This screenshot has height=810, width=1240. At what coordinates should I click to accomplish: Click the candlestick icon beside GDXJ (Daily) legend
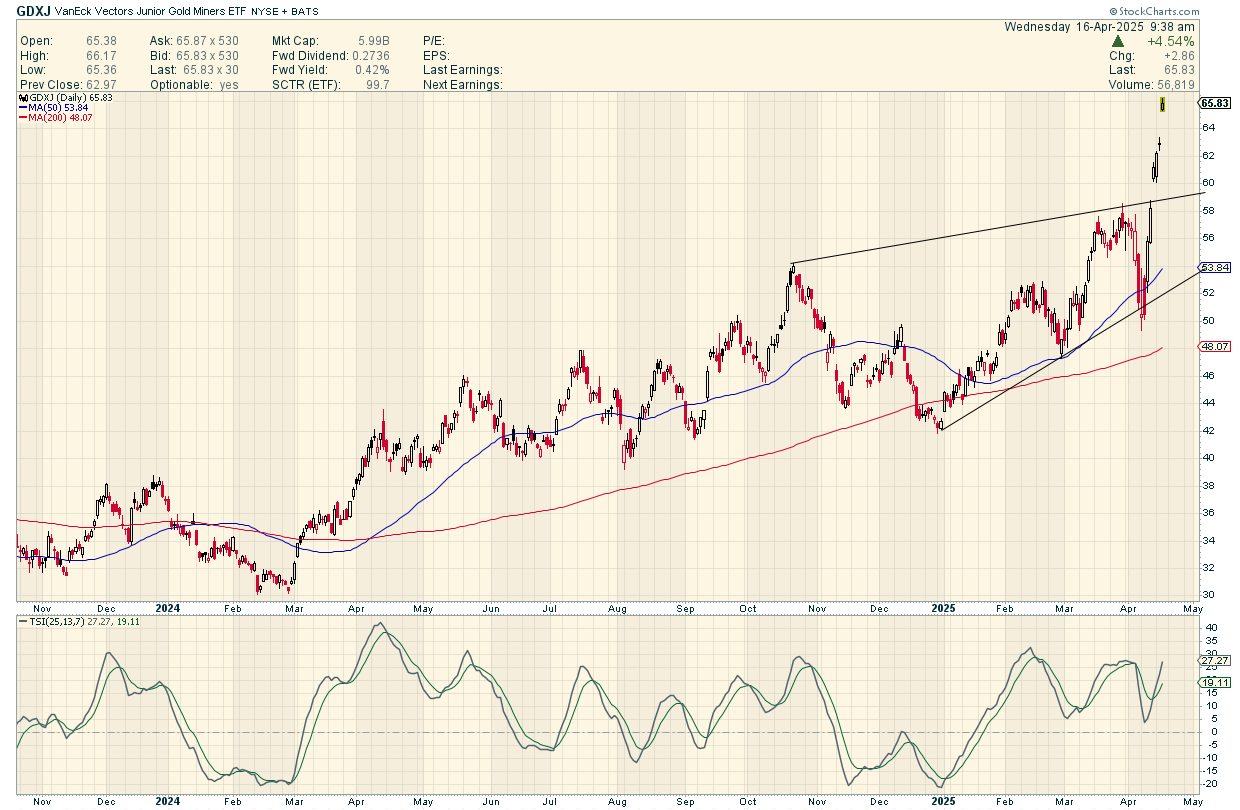(x=22, y=99)
